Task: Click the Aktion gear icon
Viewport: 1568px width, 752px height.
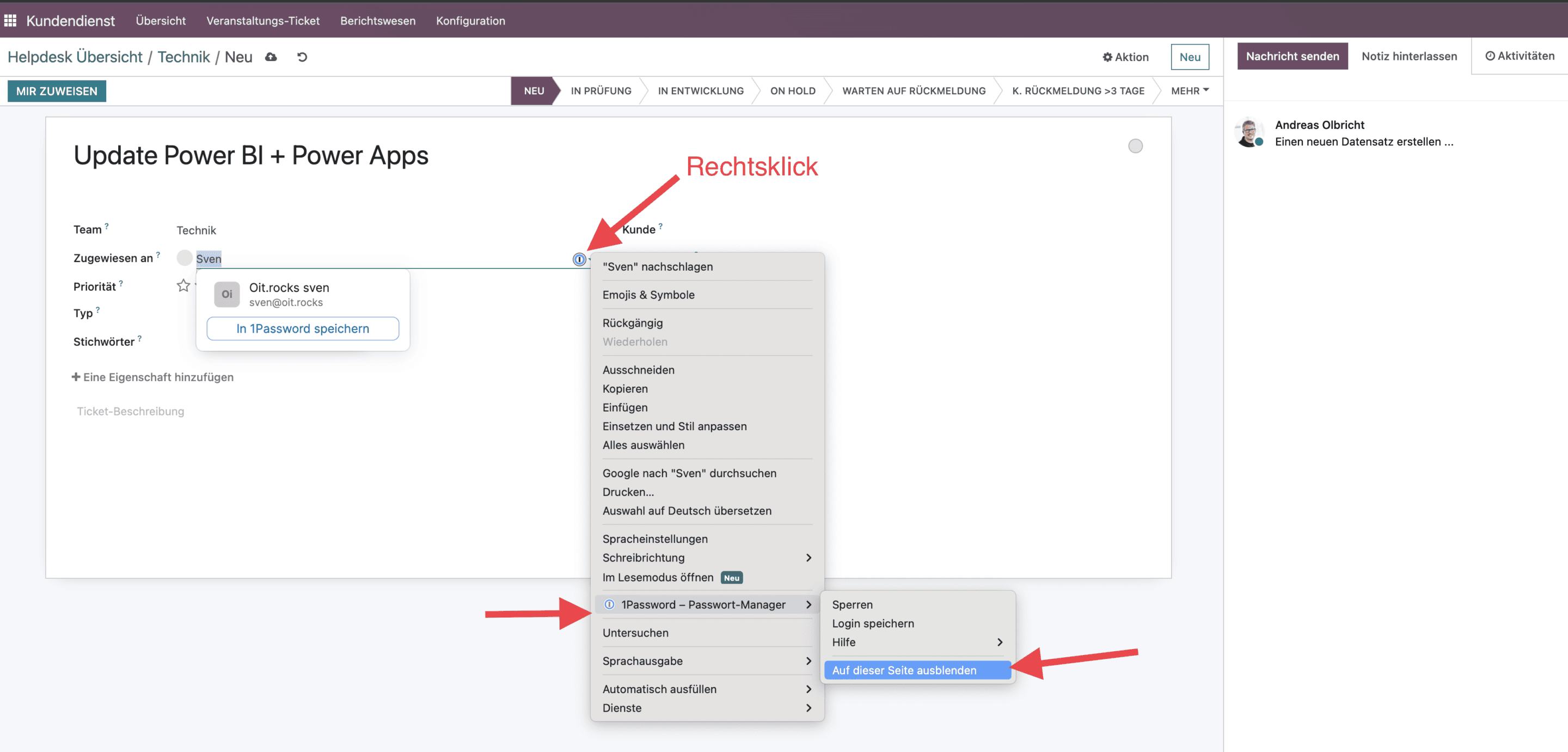Action: 1107,57
